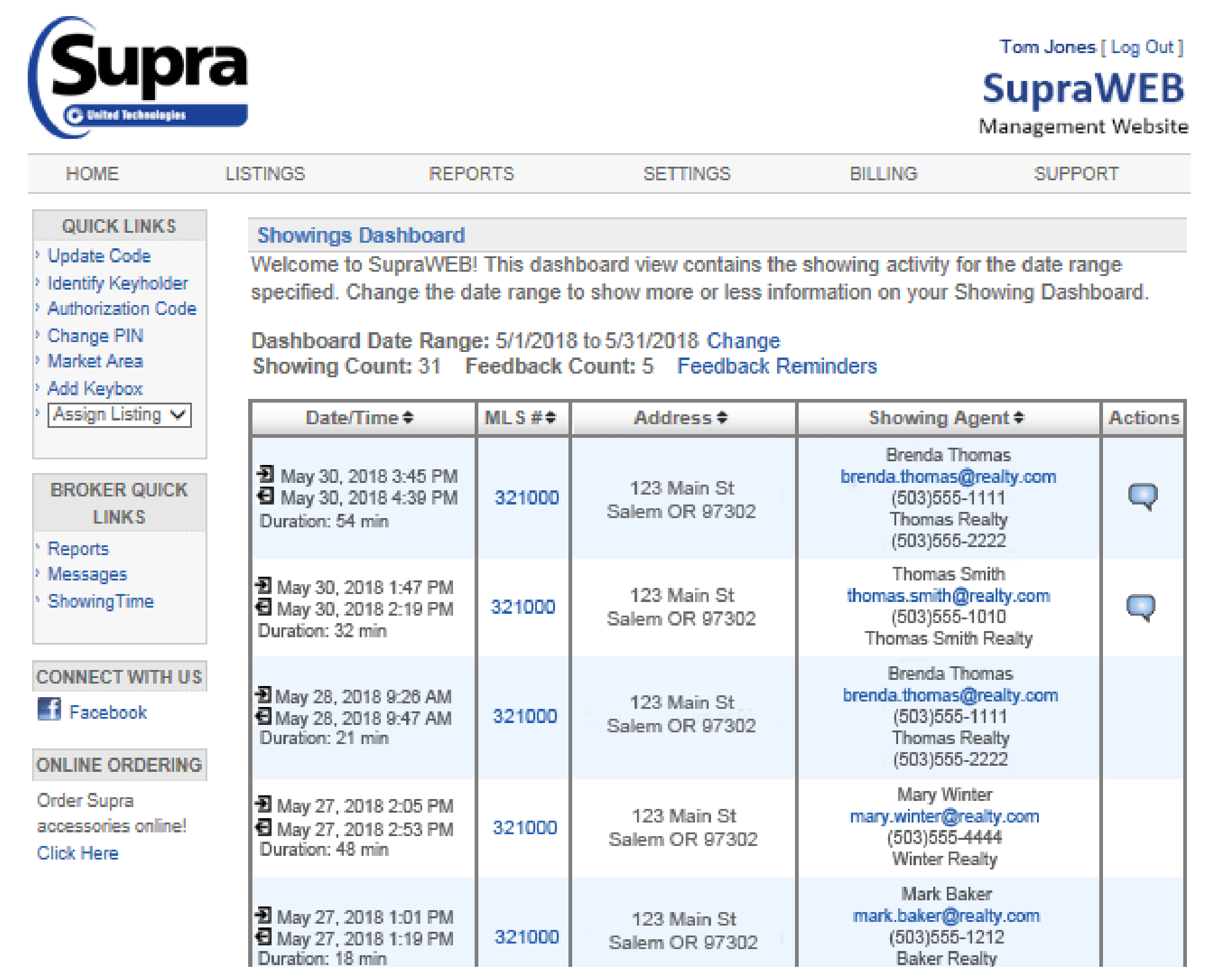The height and width of the screenshot is (967, 1232).
Task: Open MLS 321000 in May 30 1:47 PM row
Action: coord(523,607)
